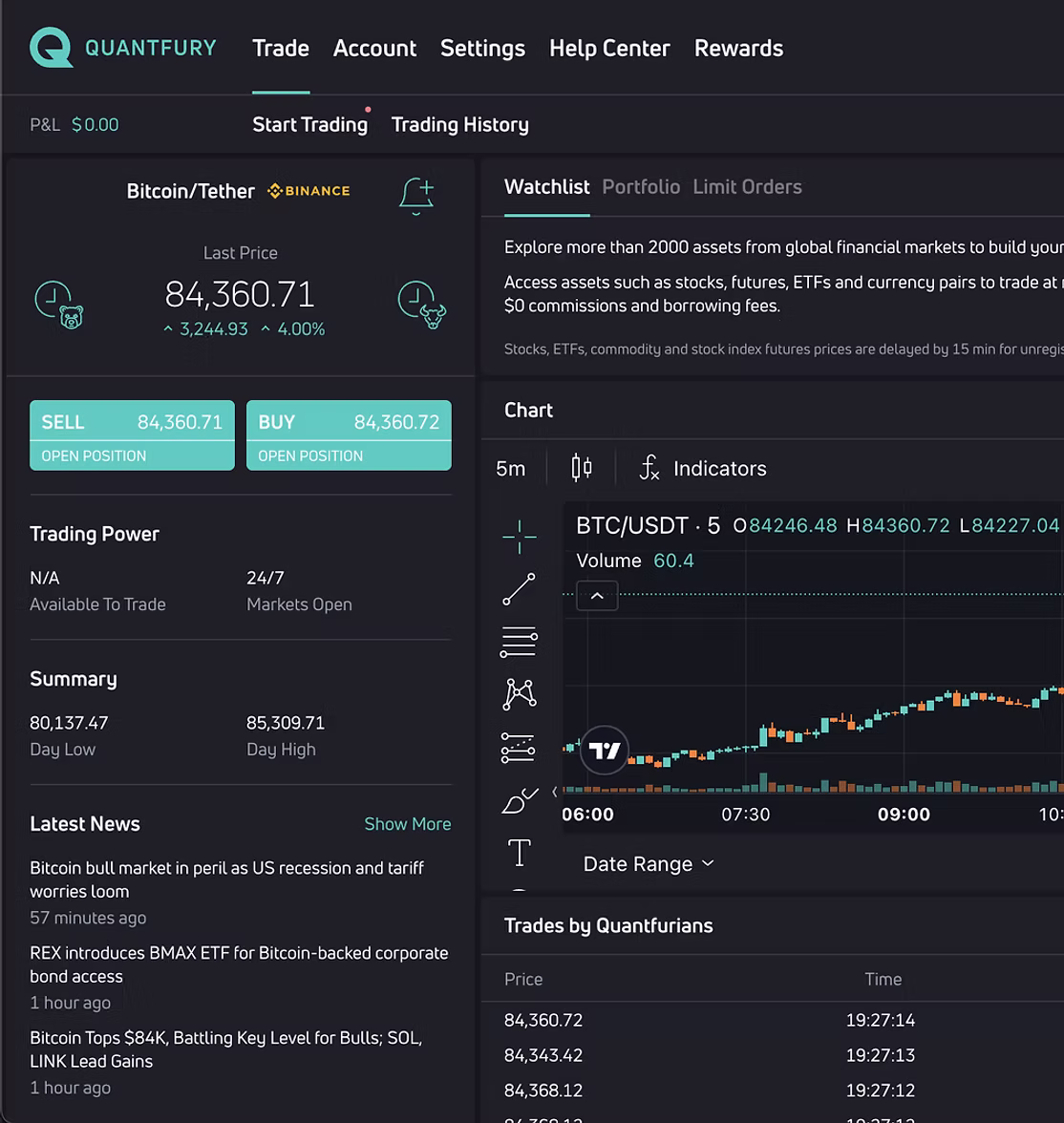The height and width of the screenshot is (1123, 1064).
Task: Select the crosshair cursor tool
Action: (x=520, y=537)
